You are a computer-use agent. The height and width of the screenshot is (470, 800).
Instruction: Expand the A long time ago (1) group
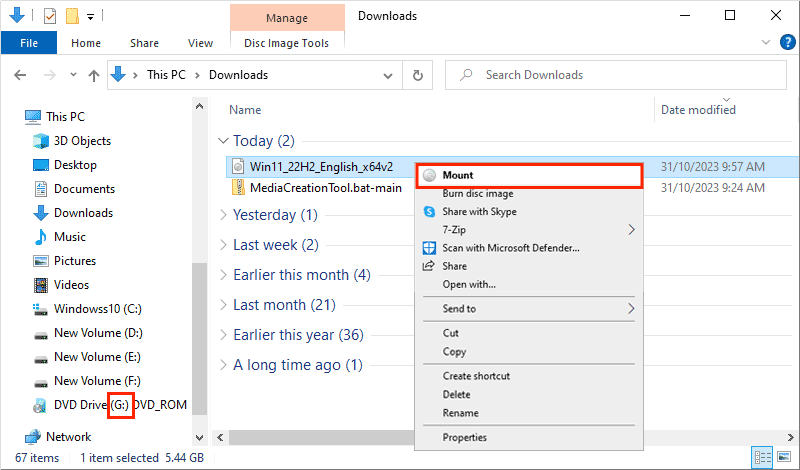[x=223, y=365]
